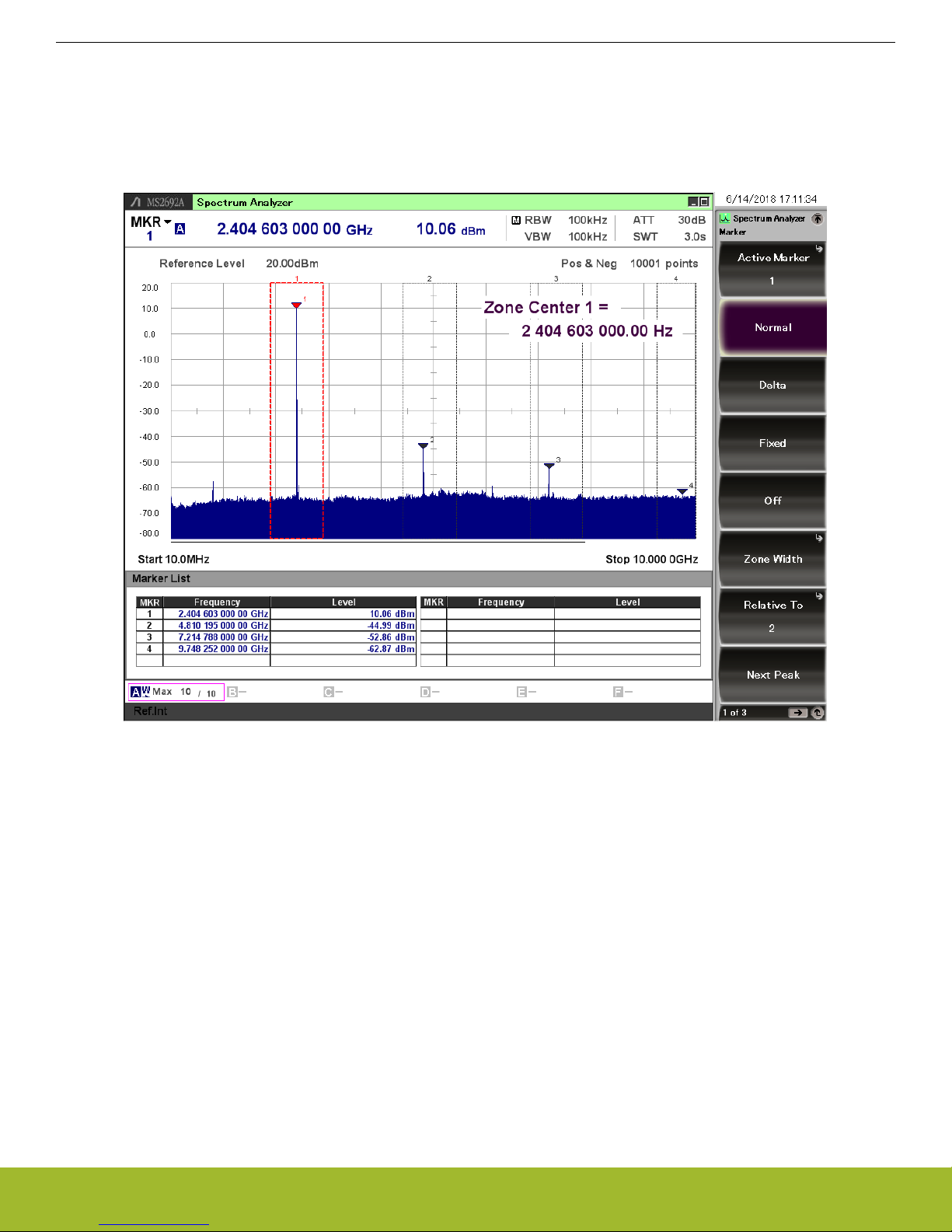
Task: Select trace E tab
Action: (x=526, y=692)
